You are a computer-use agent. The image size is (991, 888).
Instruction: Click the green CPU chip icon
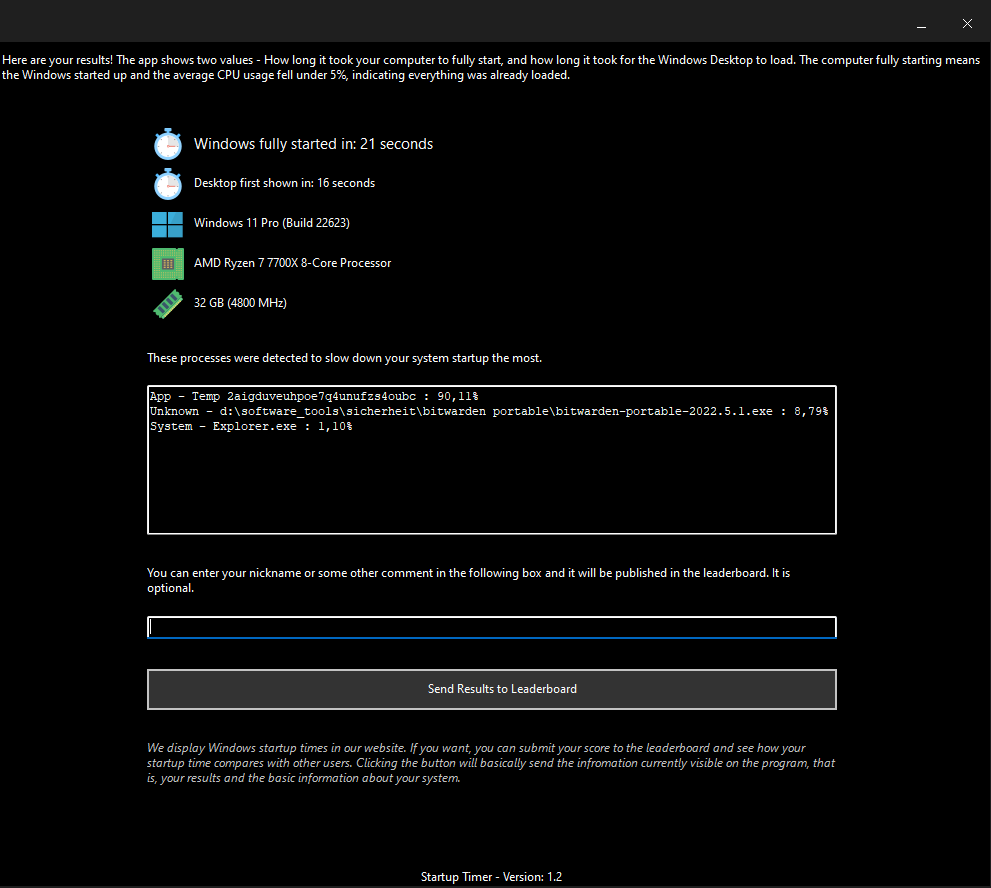(x=167, y=264)
